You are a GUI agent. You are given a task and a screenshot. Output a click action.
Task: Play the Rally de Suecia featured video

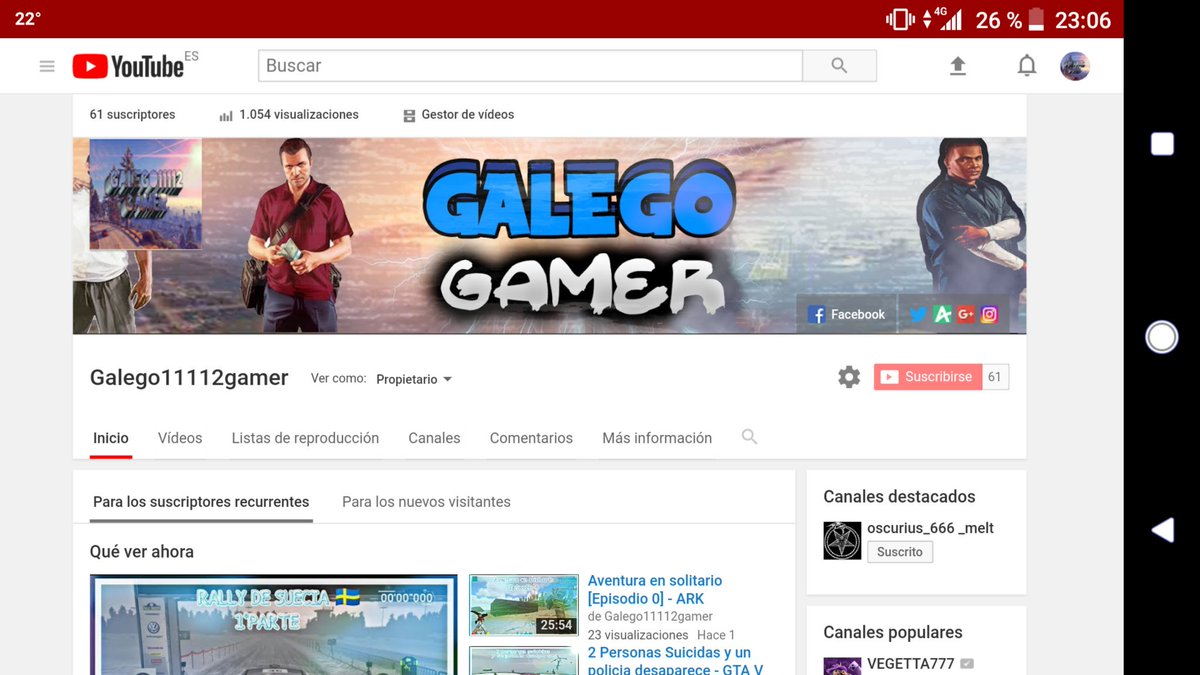(x=273, y=625)
